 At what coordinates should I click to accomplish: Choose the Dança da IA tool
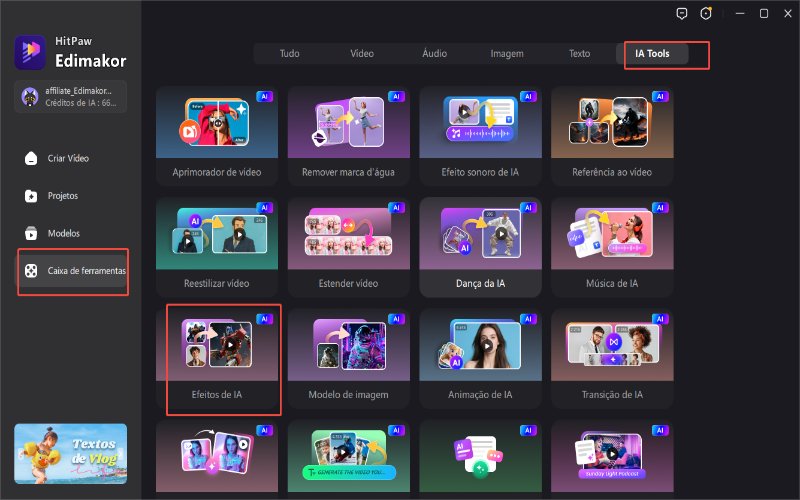point(479,247)
